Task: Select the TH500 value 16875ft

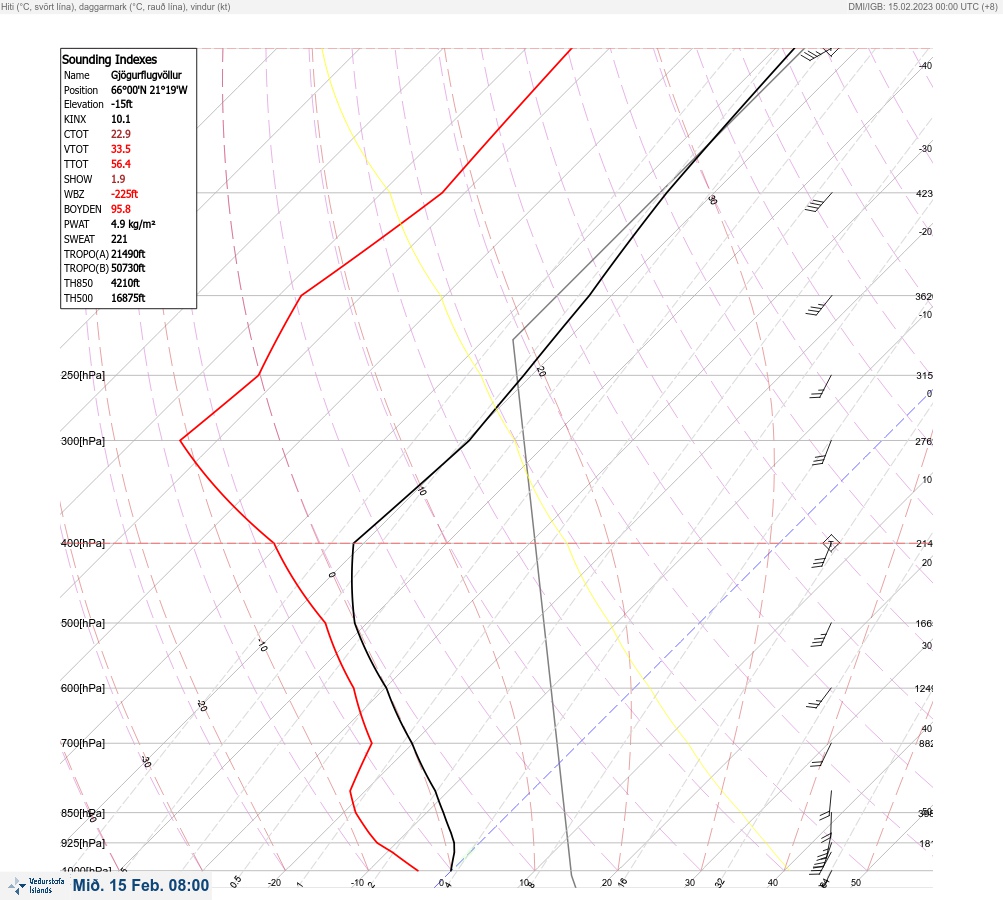Action: tap(128, 298)
